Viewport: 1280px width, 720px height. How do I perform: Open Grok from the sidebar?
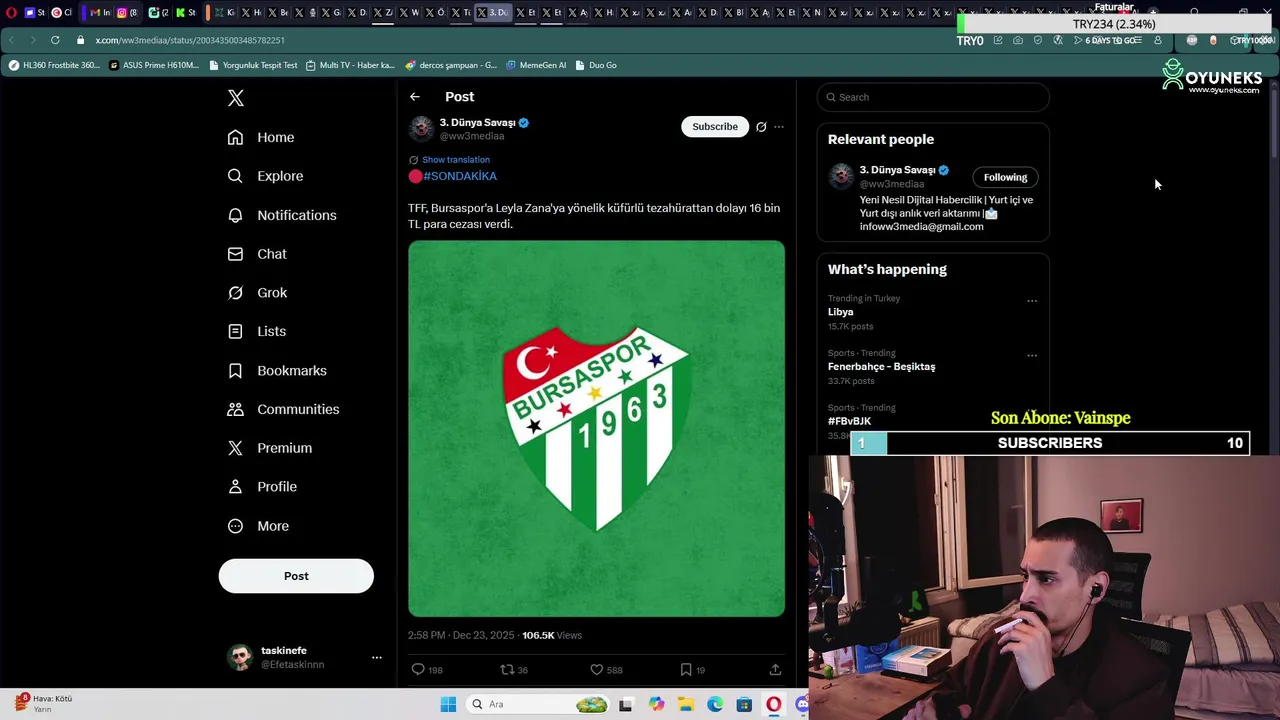(257, 293)
